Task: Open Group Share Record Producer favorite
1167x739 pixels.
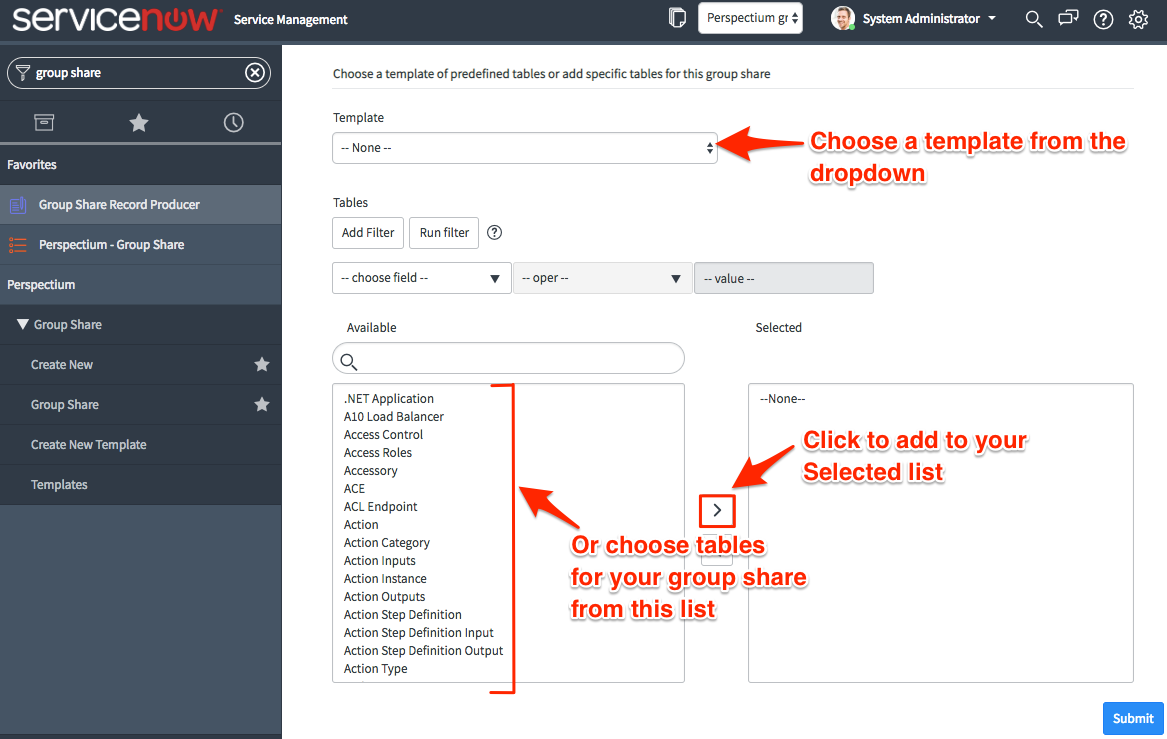Action: click(x=141, y=205)
